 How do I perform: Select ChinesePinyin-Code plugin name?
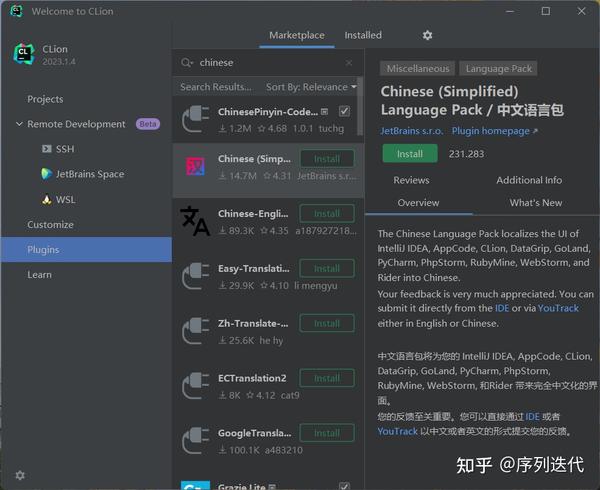[x=268, y=112]
